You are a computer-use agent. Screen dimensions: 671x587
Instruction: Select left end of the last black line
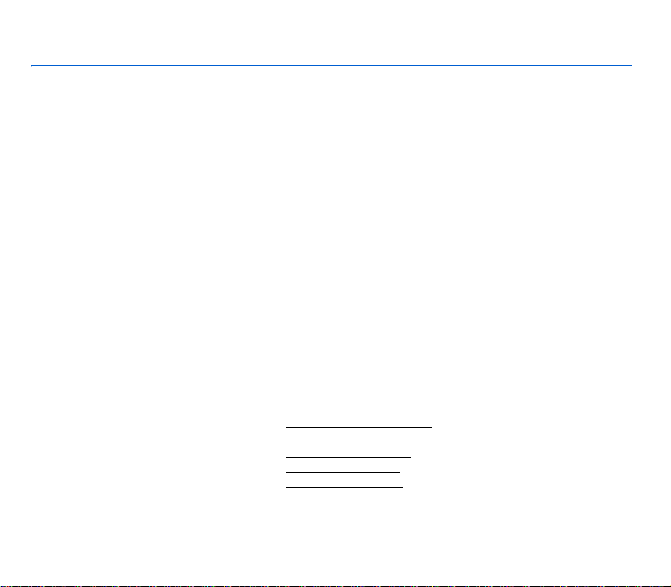(287, 487)
